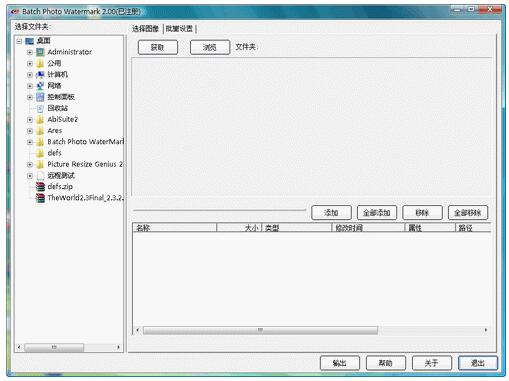This screenshot has width=509, height=381.
Task: Click the 全部移除 remove all button
Action: click(x=468, y=213)
